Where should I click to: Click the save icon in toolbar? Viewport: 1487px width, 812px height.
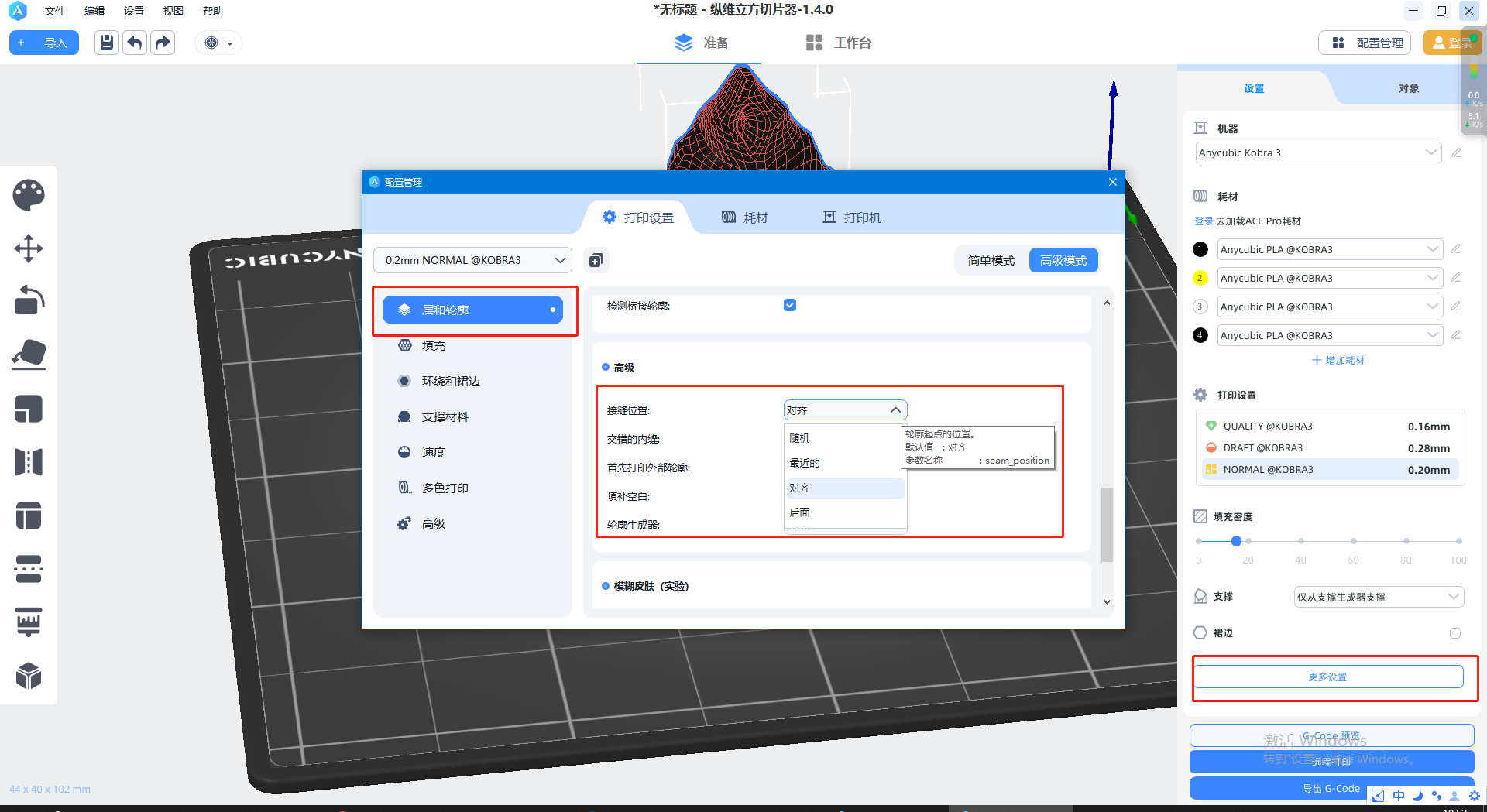click(x=107, y=43)
